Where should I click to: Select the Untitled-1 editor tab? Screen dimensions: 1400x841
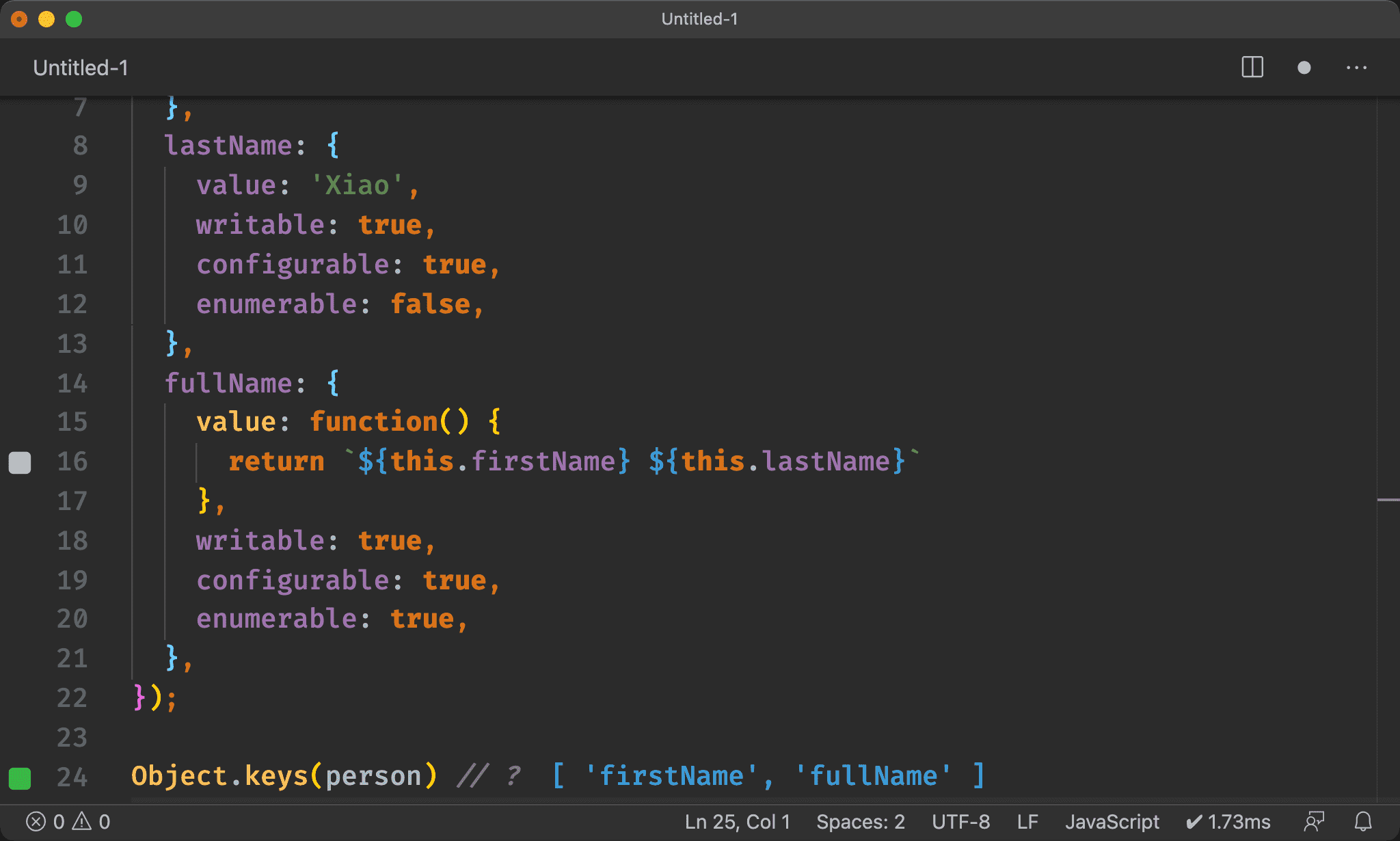81,68
